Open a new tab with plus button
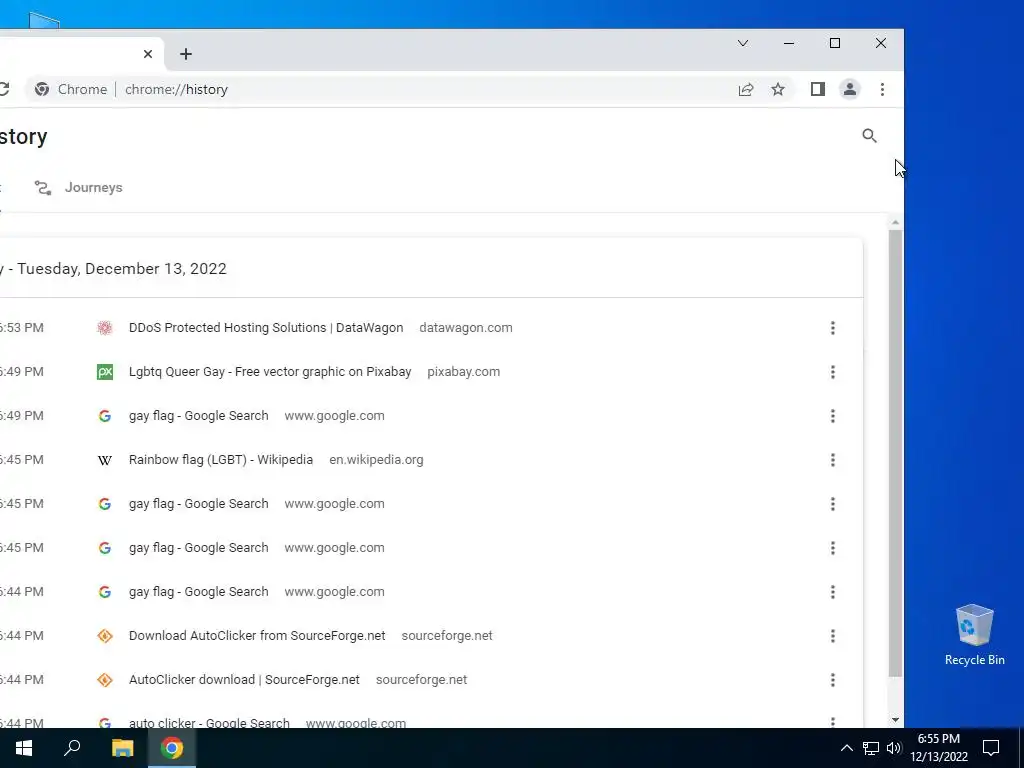 185,54
